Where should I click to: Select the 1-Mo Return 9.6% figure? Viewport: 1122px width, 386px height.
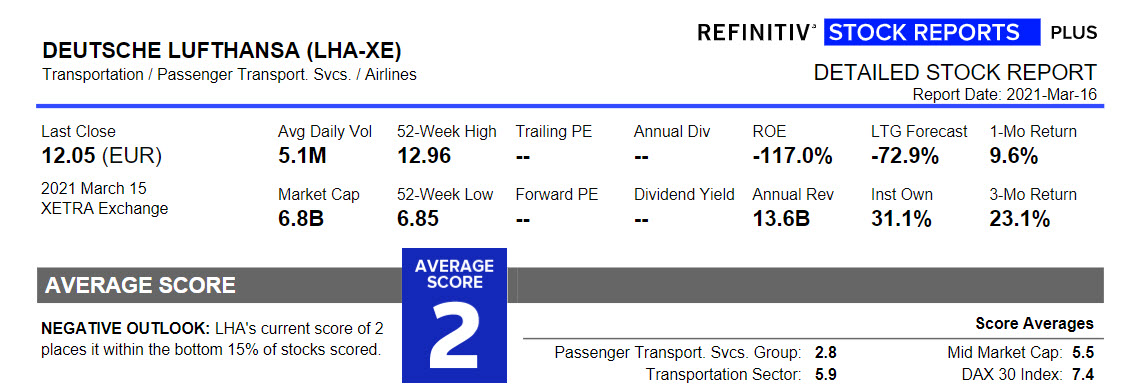pyautogui.click(x=1013, y=155)
